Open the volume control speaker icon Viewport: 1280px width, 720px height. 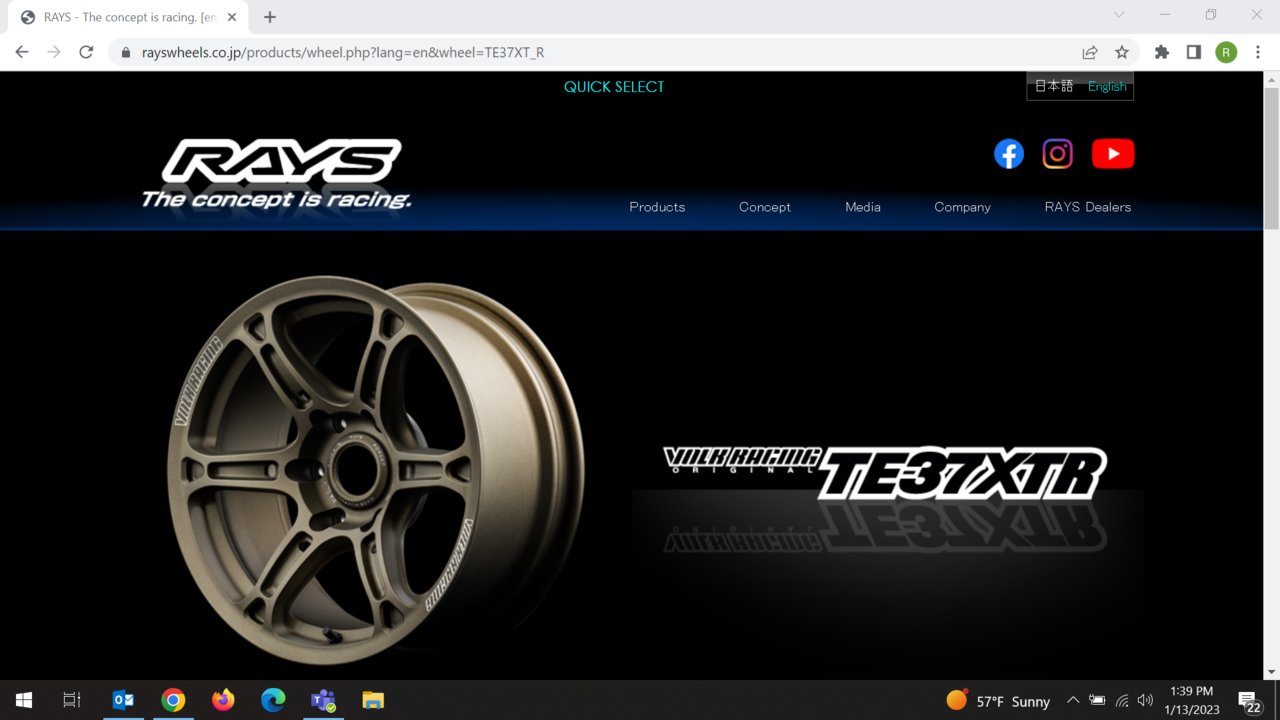pos(1146,700)
